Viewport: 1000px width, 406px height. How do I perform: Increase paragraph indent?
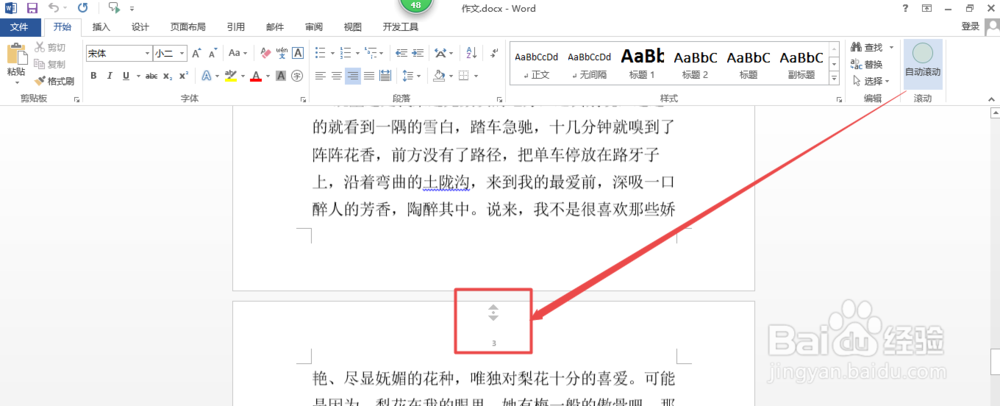point(417,53)
